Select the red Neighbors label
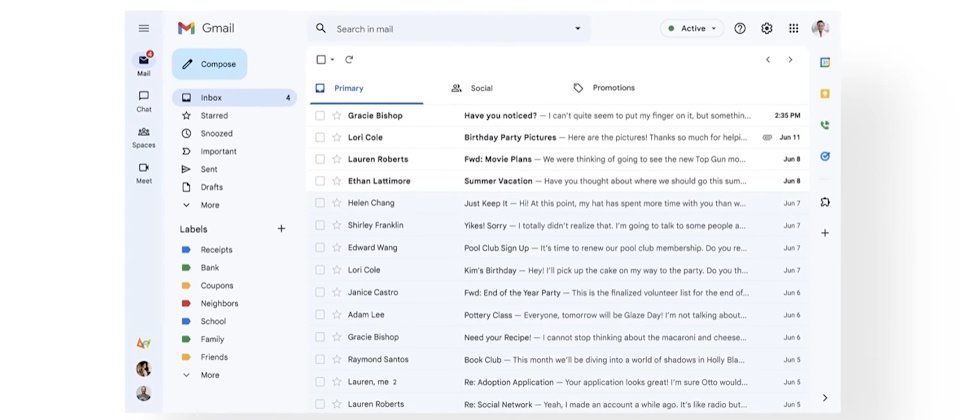Image resolution: width=960 pixels, height=420 pixels. (219, 303)
